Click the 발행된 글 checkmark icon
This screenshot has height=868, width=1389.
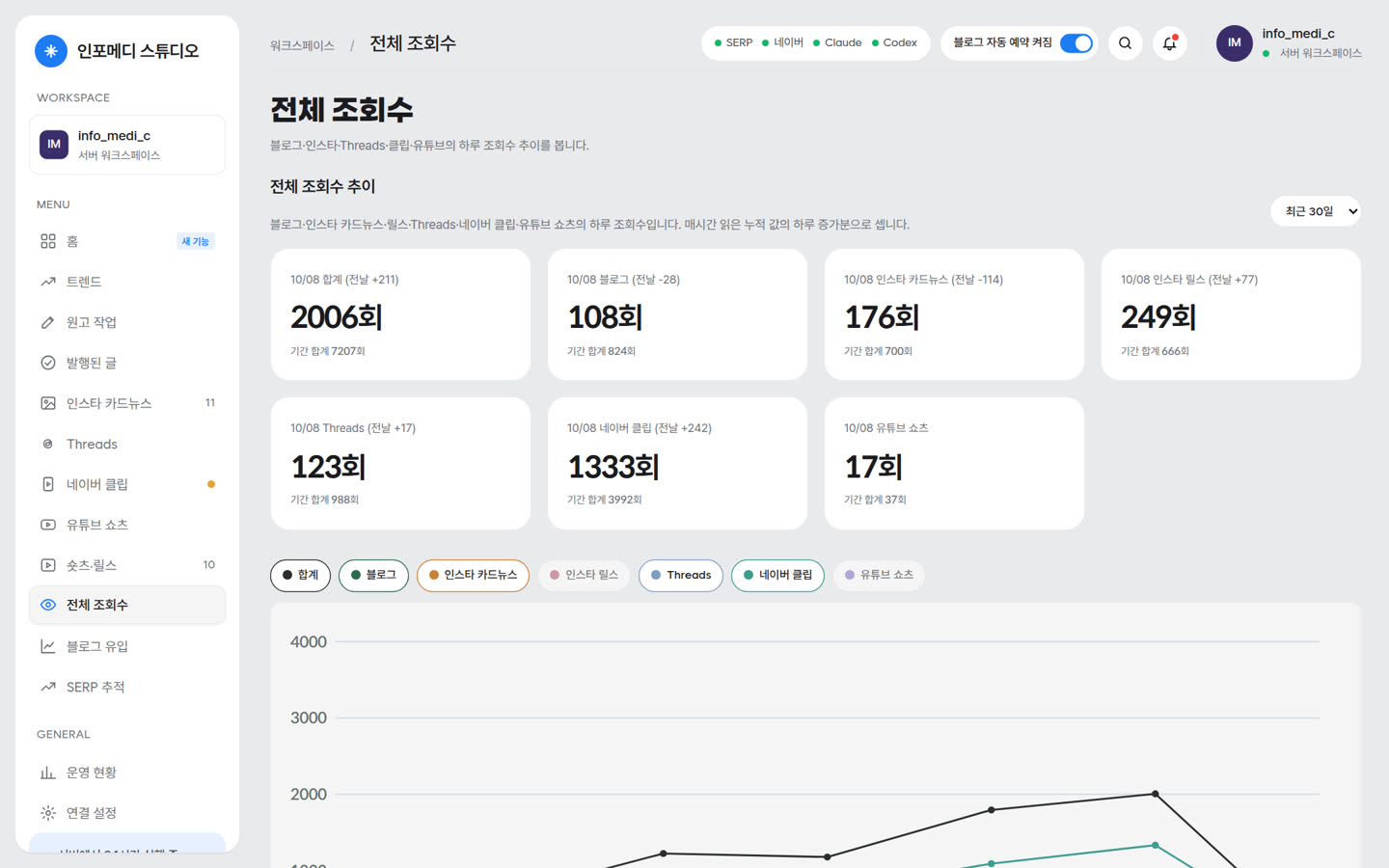48,363
